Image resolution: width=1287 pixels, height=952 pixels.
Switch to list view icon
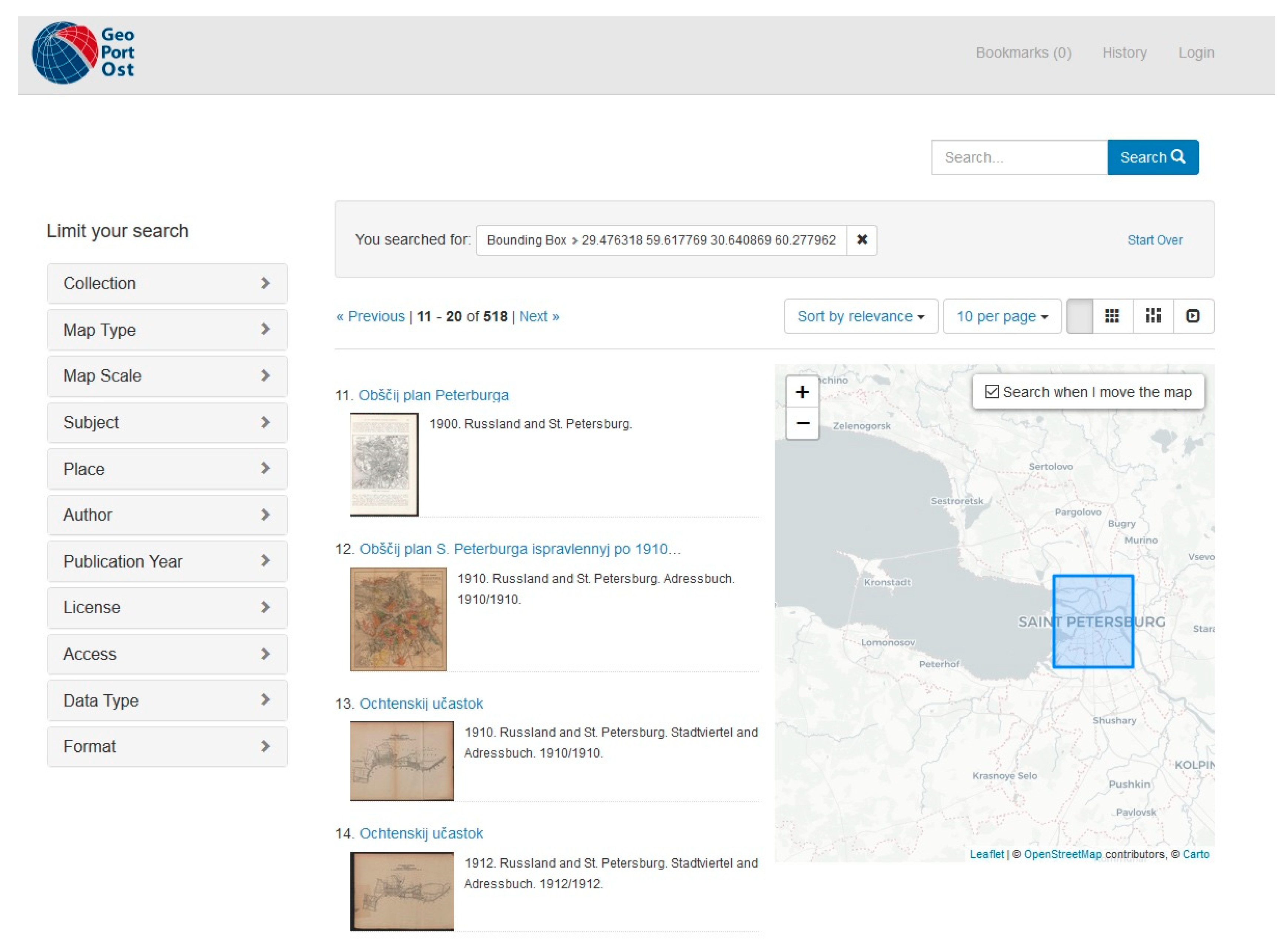click(1080, 316)
